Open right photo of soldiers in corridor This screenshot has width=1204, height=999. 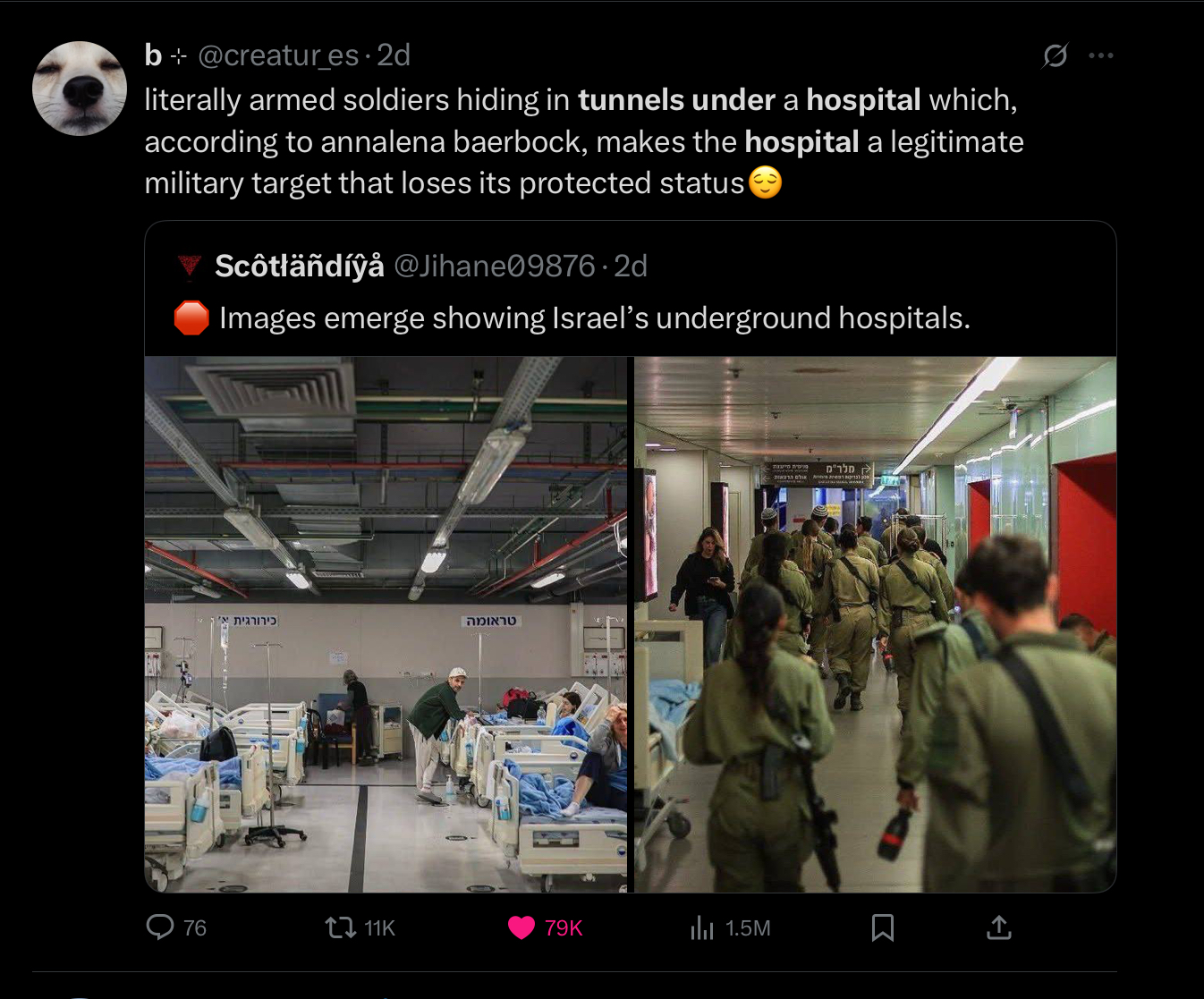875,624
